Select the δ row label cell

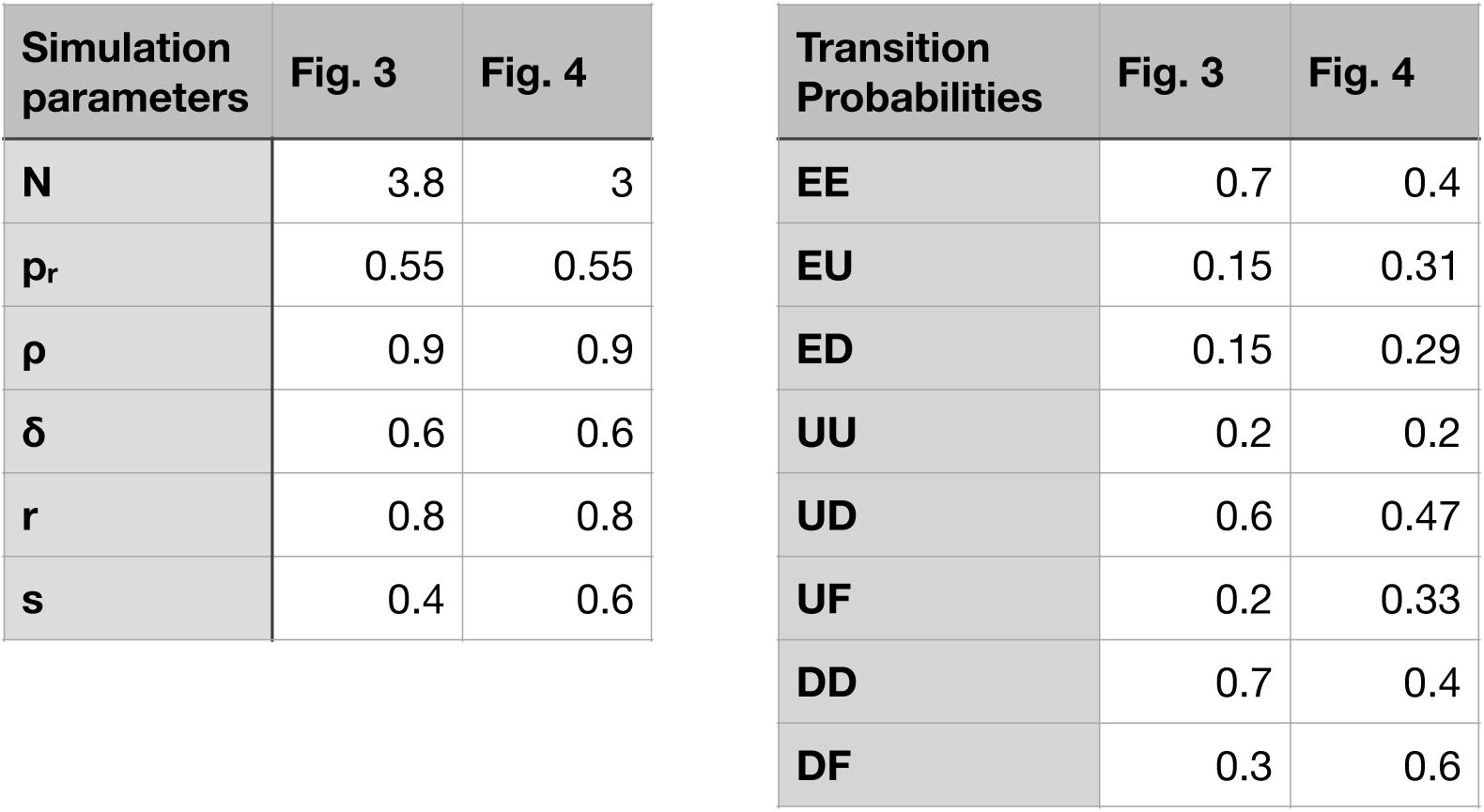[x=137, y=433]
